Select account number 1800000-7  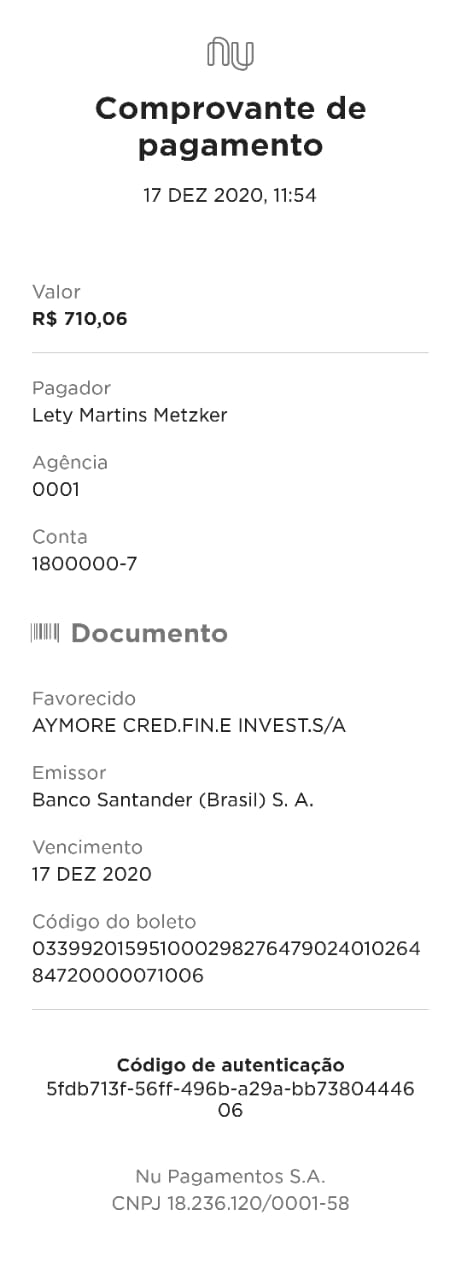tap(84, 564)
